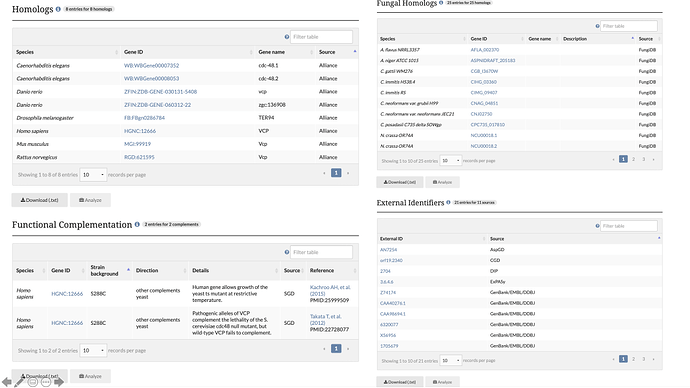
Task: Open AN7254 external identifier link
Action: pyautogui.click(x=388, y=249)
